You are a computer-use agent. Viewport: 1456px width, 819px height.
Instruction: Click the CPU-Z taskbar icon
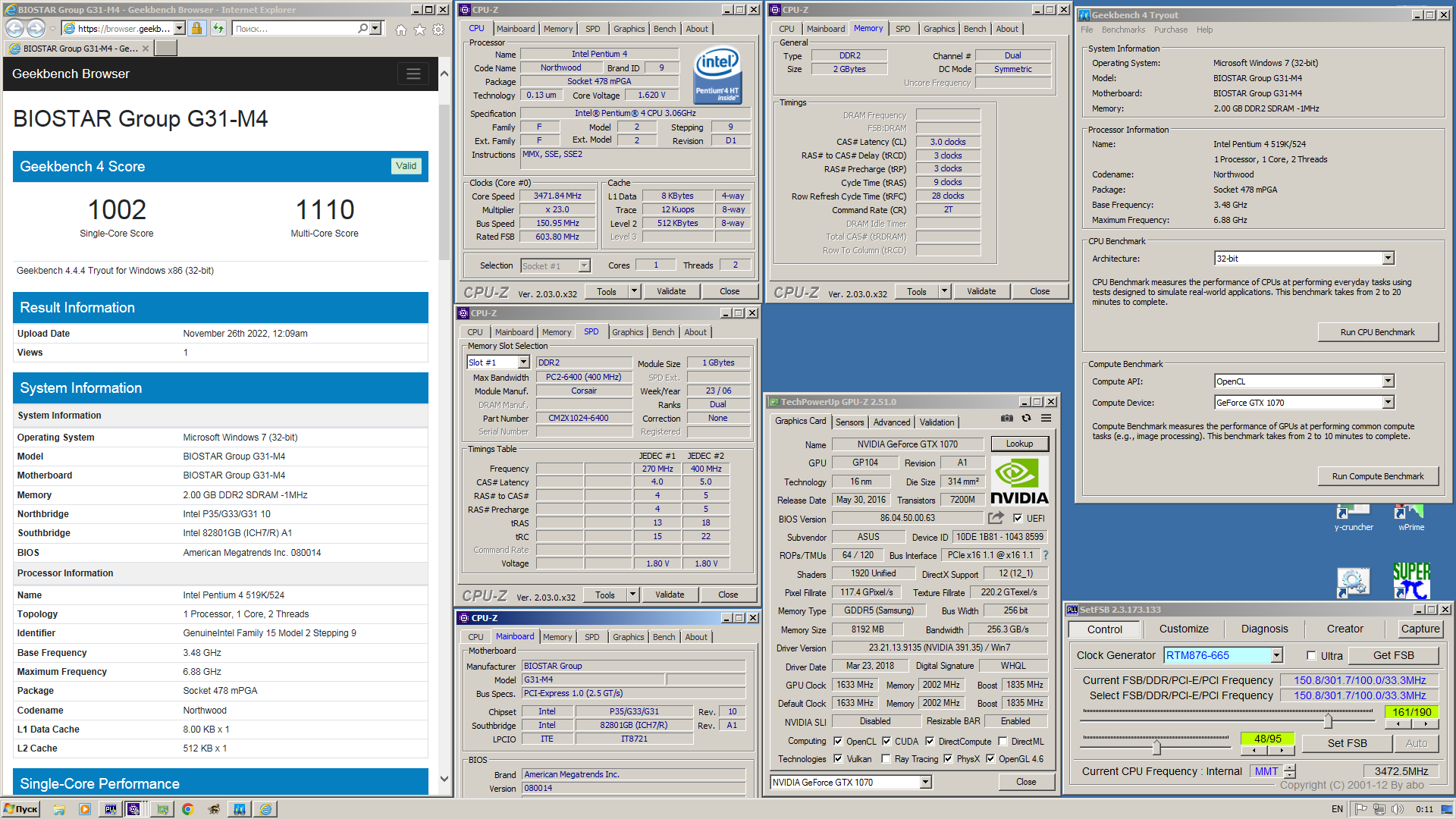pos(133,809)
